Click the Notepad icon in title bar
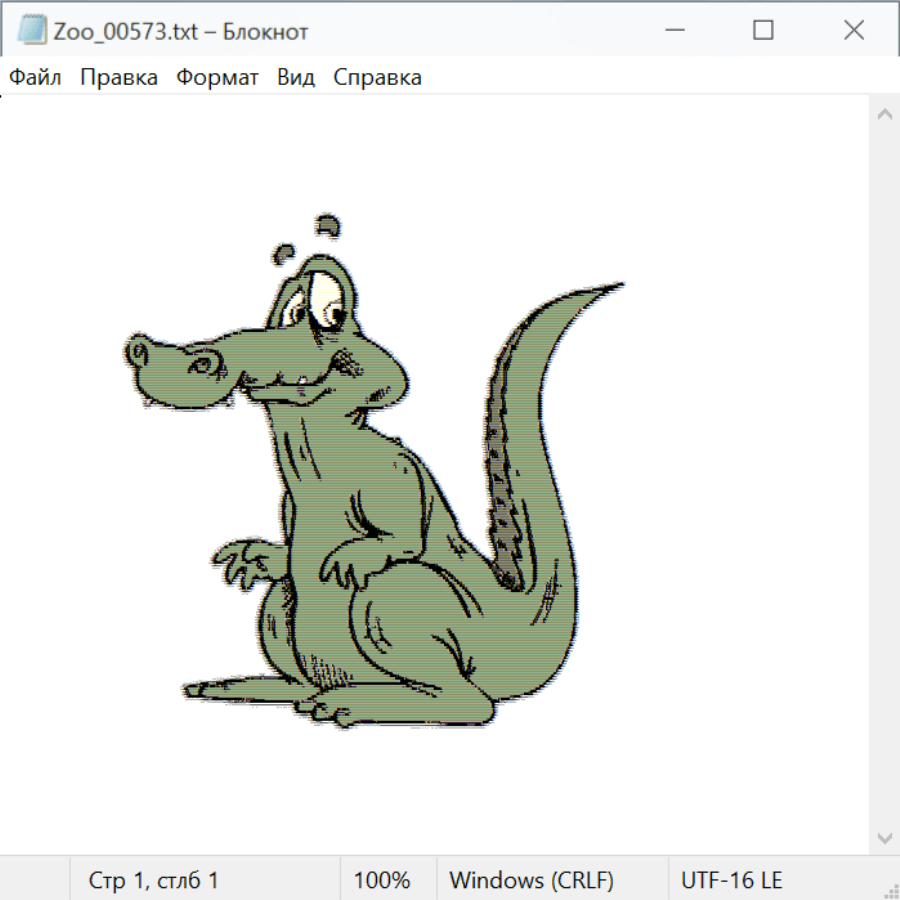Viewport: 900px width, 900px height. [32, 31]
